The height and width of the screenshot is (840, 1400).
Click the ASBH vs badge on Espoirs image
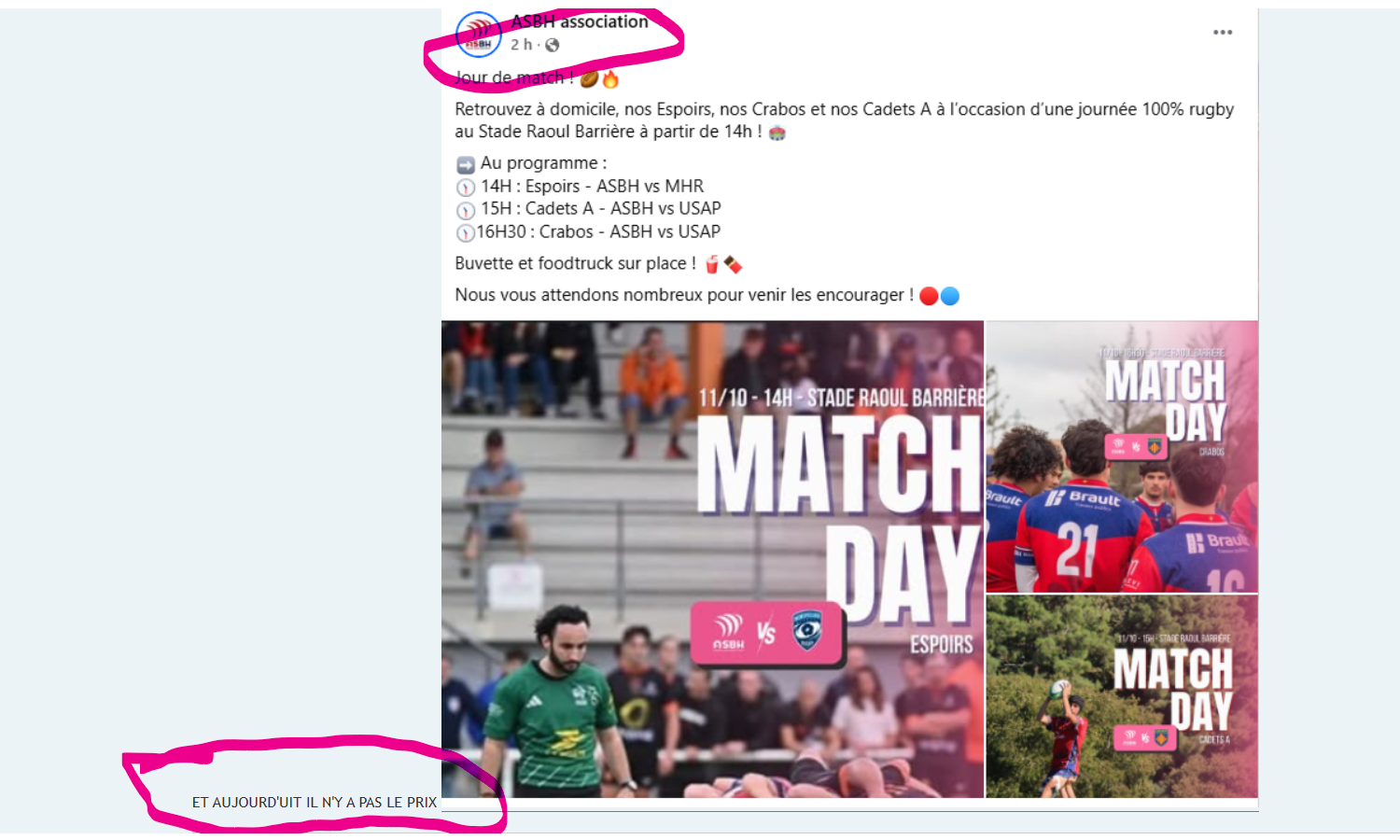point(767,632)
